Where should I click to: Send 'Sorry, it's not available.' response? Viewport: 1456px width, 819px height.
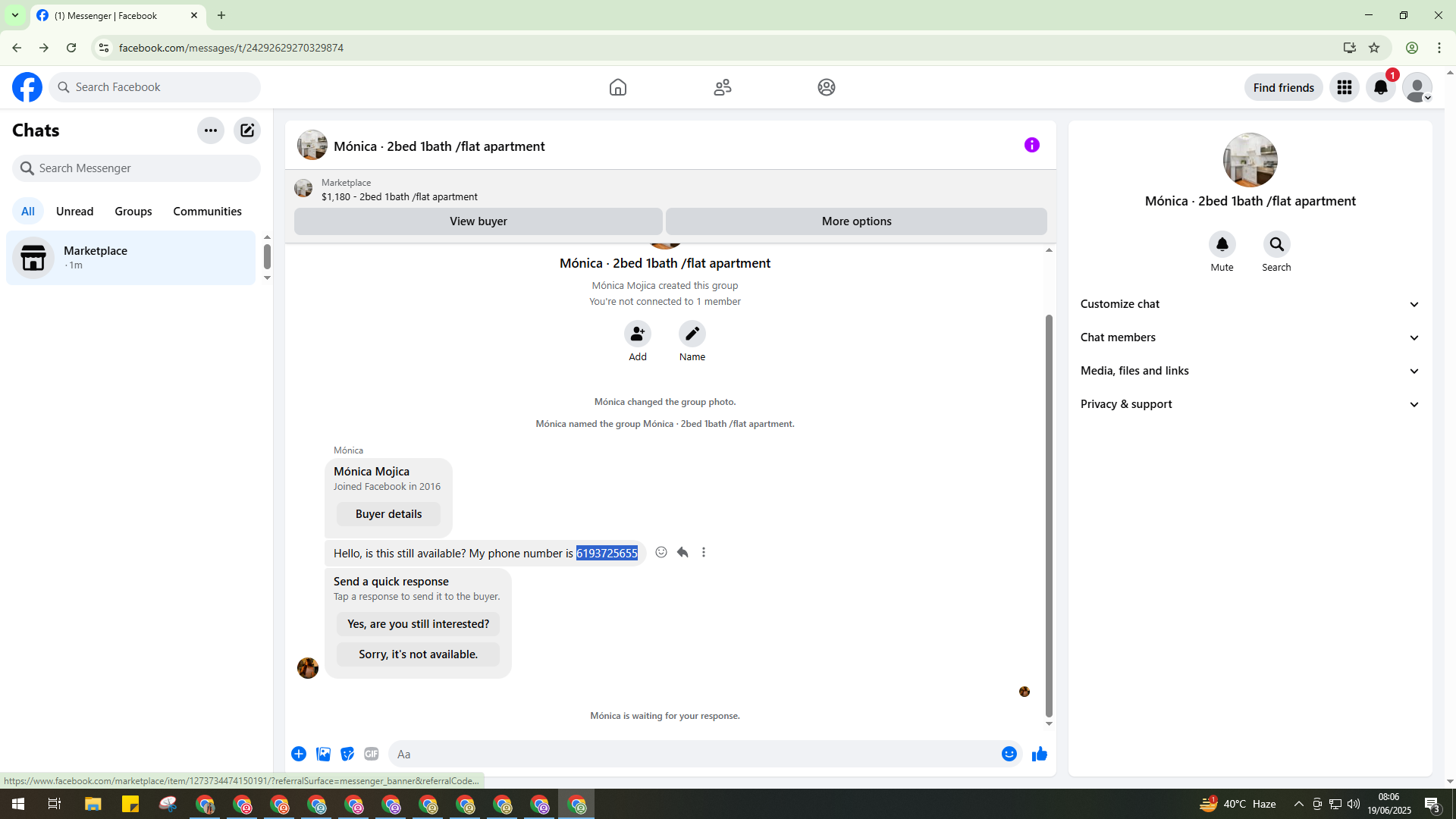pyautogui.click(x=419, y=654)
